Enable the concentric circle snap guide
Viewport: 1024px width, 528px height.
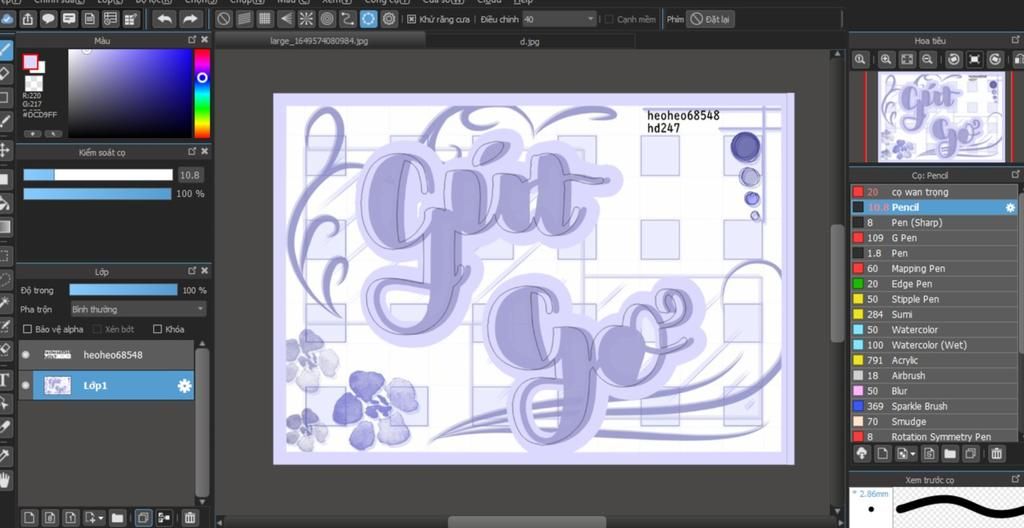point(327,19)
